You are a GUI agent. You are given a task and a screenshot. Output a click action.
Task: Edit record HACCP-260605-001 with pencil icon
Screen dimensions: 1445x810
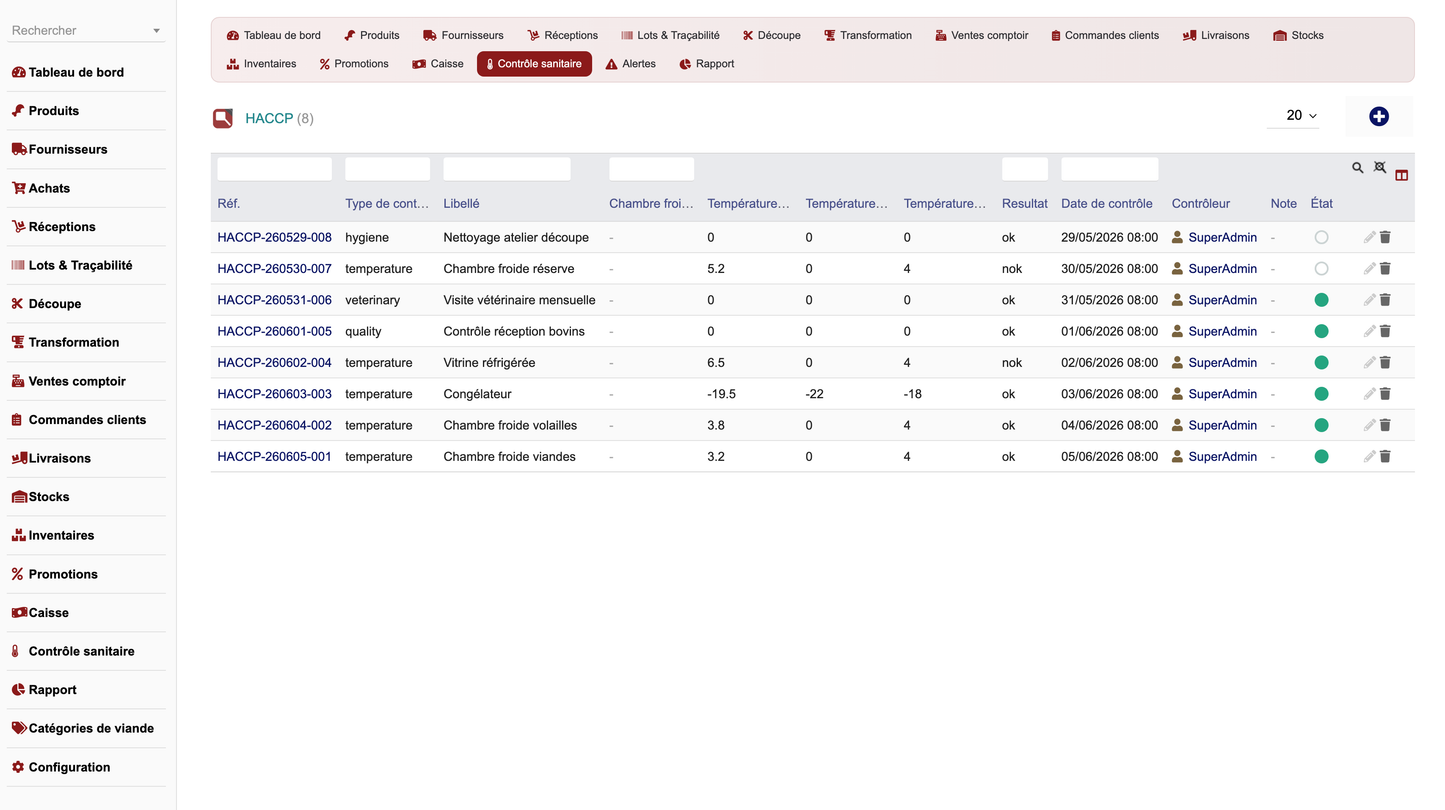(1370, 457)
